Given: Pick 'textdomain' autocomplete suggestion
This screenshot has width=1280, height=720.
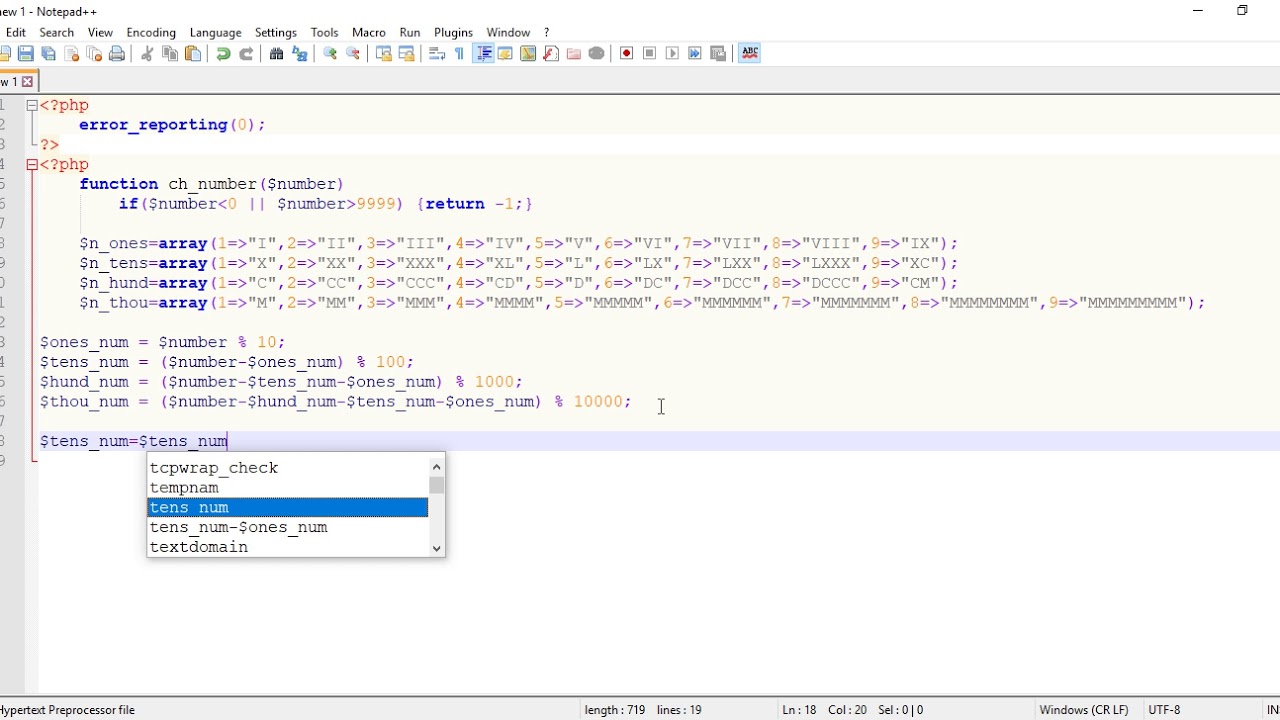Looking at the screenshot, I should click(288, 547).
